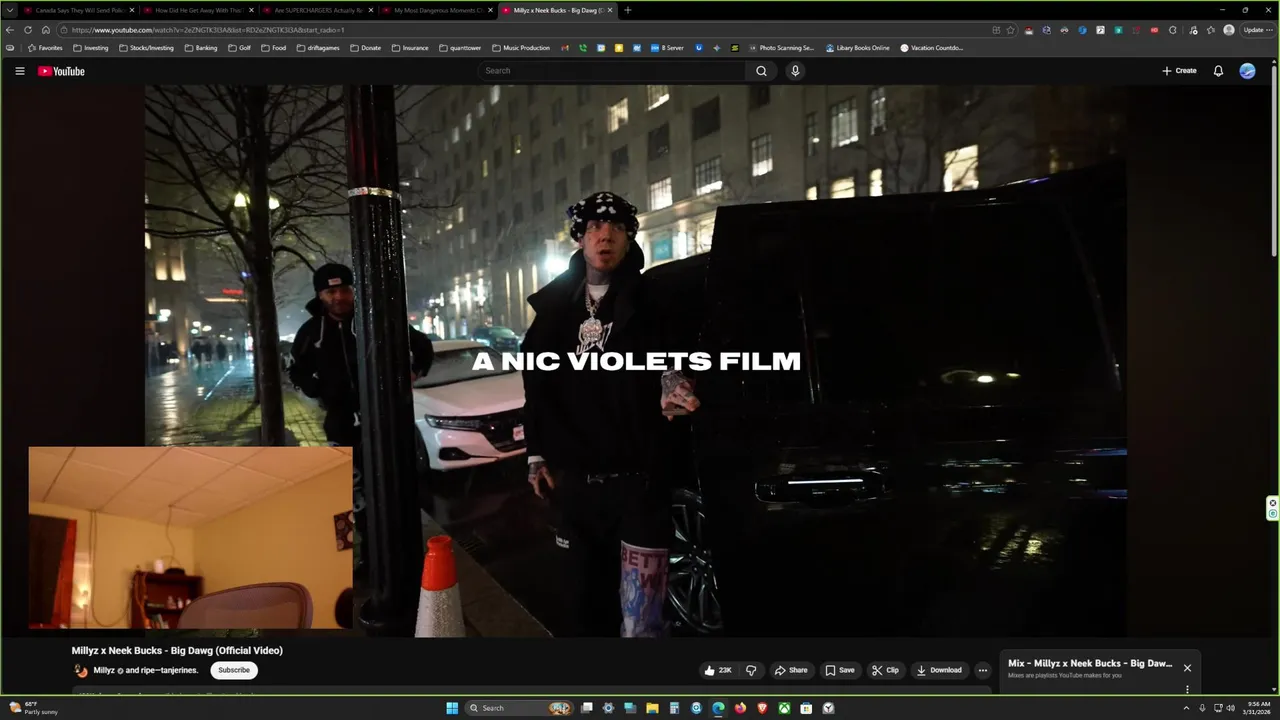Image resolution: width=1280 pixels, height=720 pixels.
Task: Open the driftagames bookmark folder
Action: tap(319, 48)
